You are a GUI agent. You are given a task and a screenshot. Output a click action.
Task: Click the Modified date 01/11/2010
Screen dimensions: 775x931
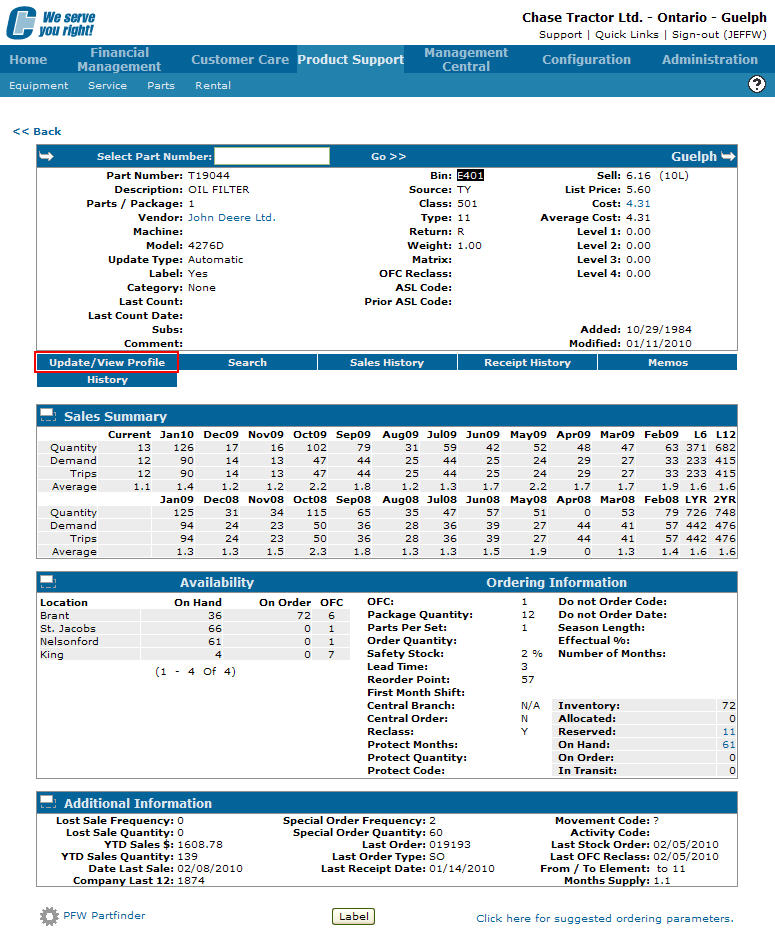coord(659,343)
